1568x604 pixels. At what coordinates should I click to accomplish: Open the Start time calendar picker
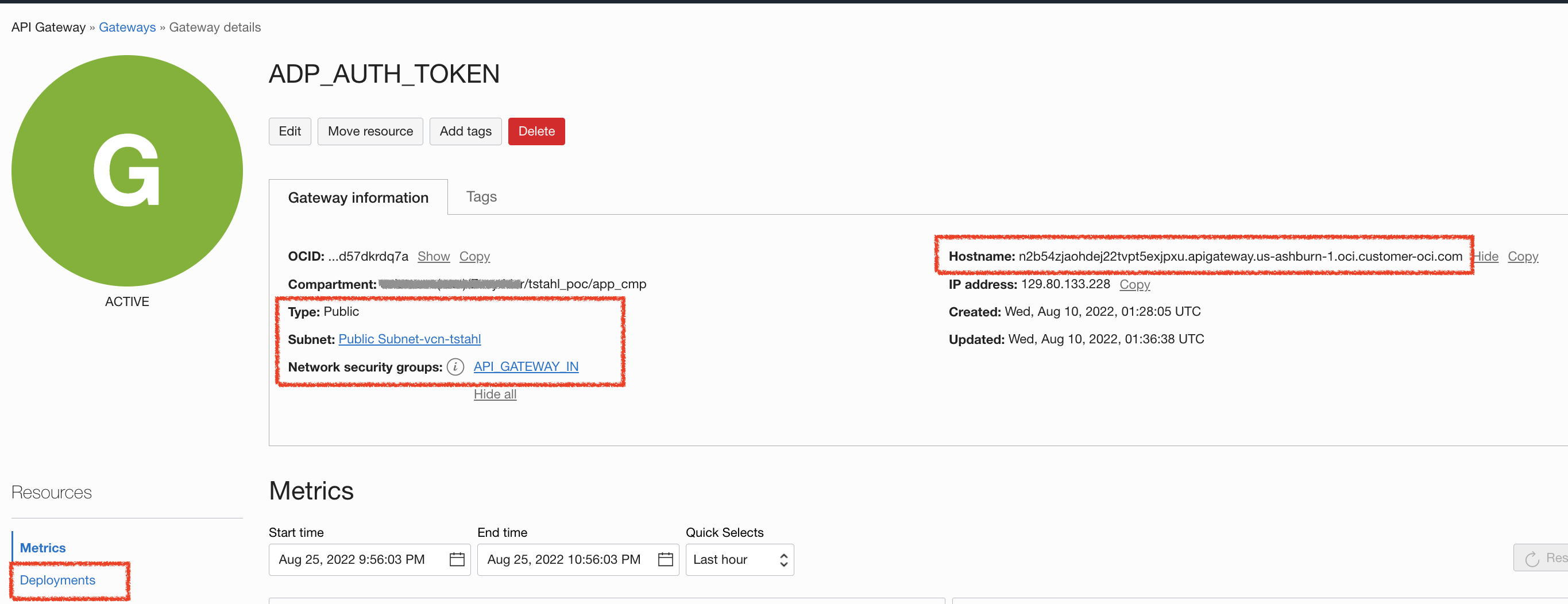click(457, 559)
